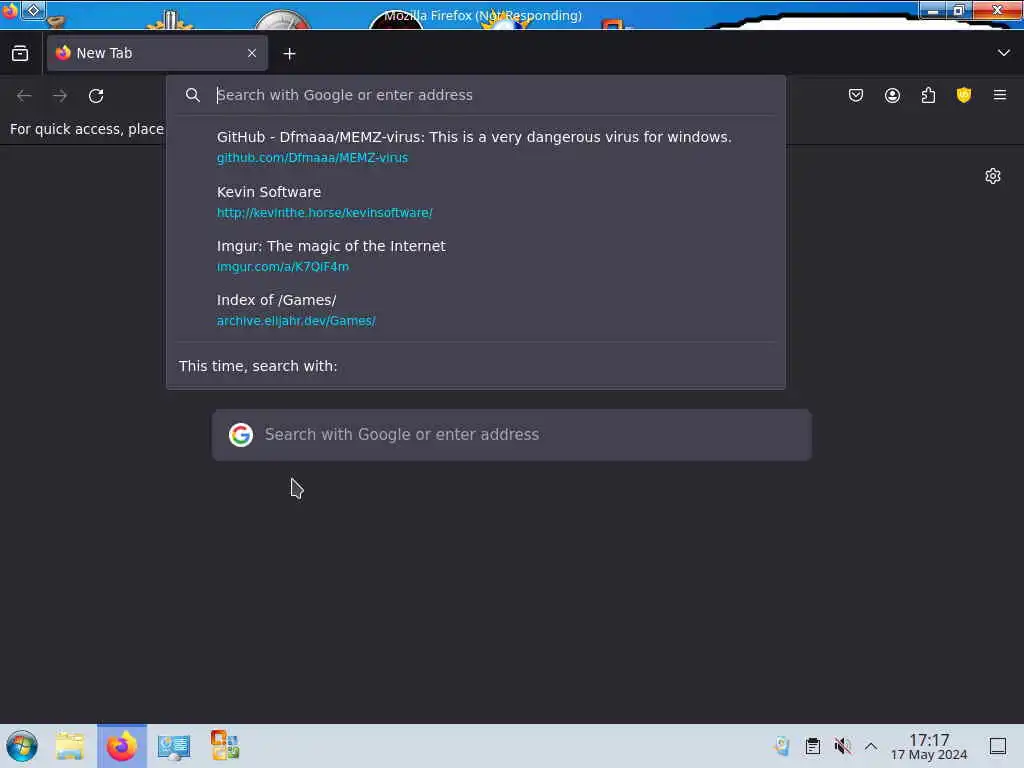Open the Windows Start orb
Screen dimensions: 1024x768
[22, 746]
